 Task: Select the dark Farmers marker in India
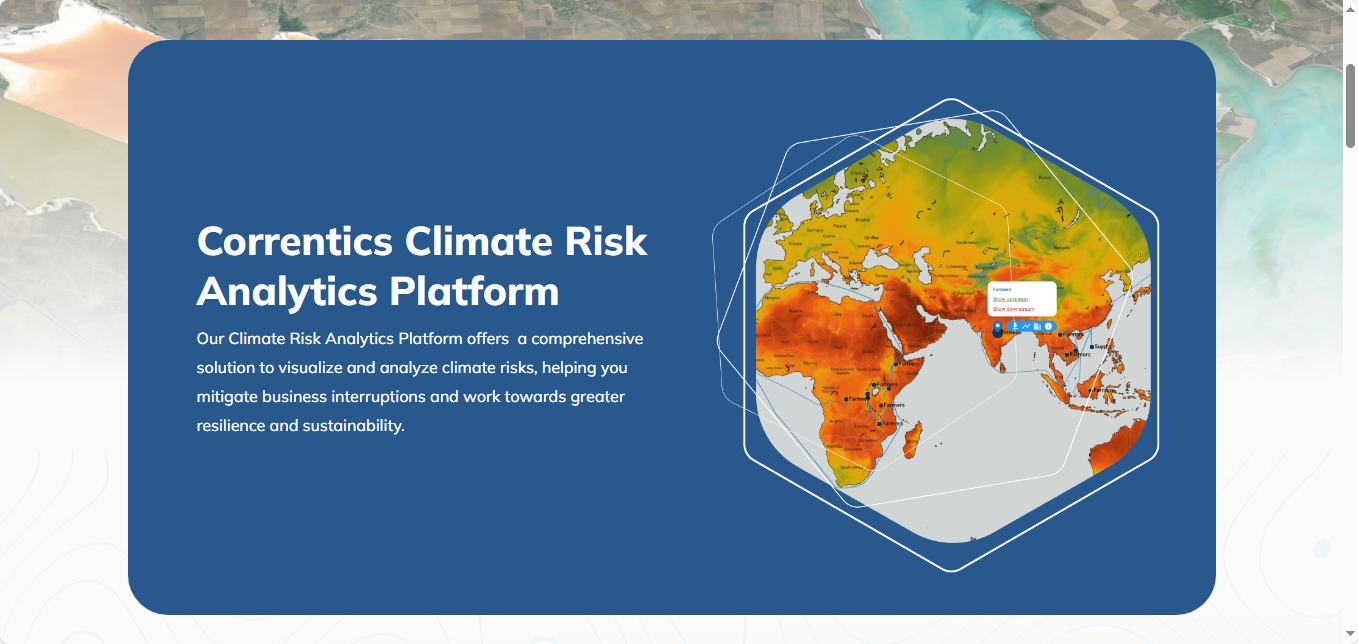click(998, 333)
